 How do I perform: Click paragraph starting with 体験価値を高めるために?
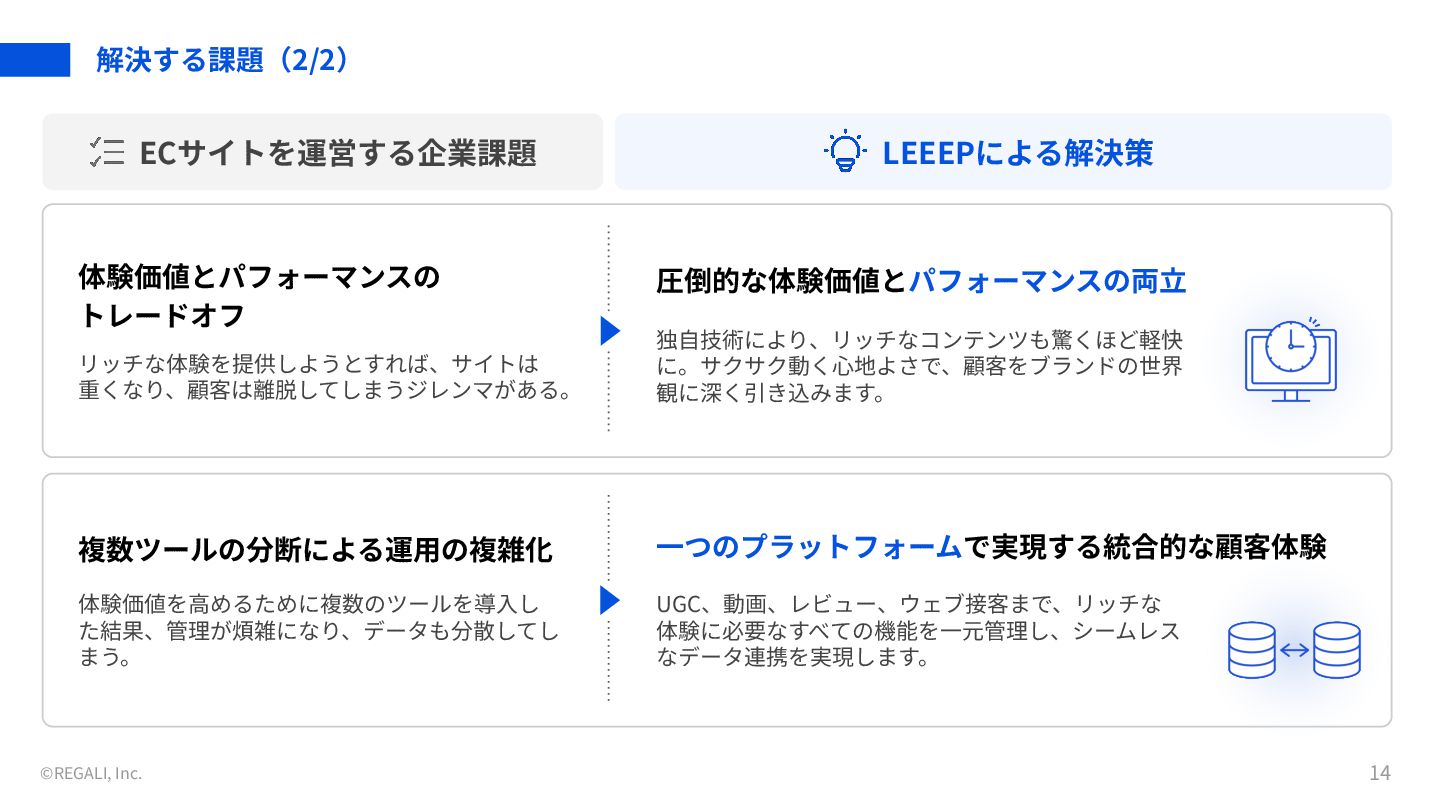tap(318, 631)
